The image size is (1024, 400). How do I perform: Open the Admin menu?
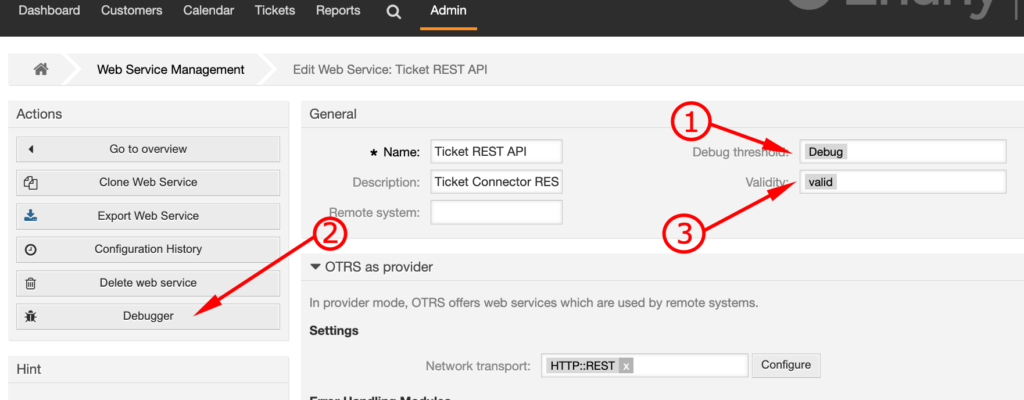click(448, 10)
